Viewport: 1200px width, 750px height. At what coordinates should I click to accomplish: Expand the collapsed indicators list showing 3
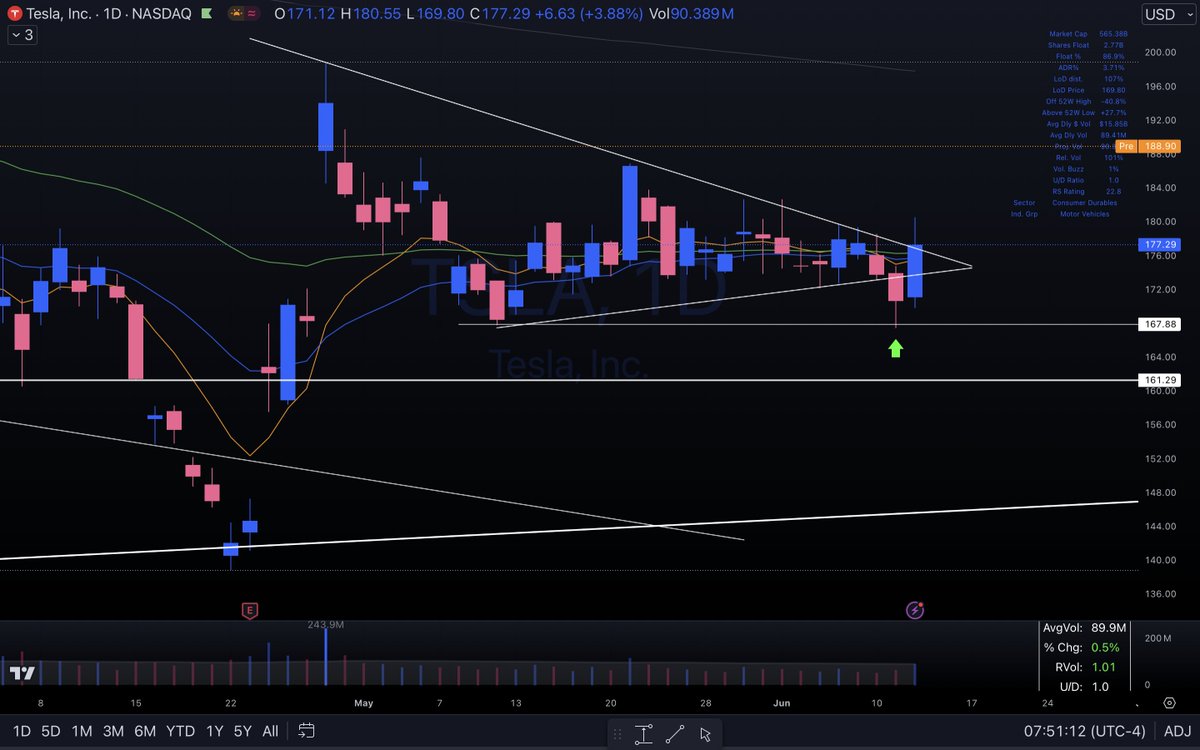coord(21,35)
